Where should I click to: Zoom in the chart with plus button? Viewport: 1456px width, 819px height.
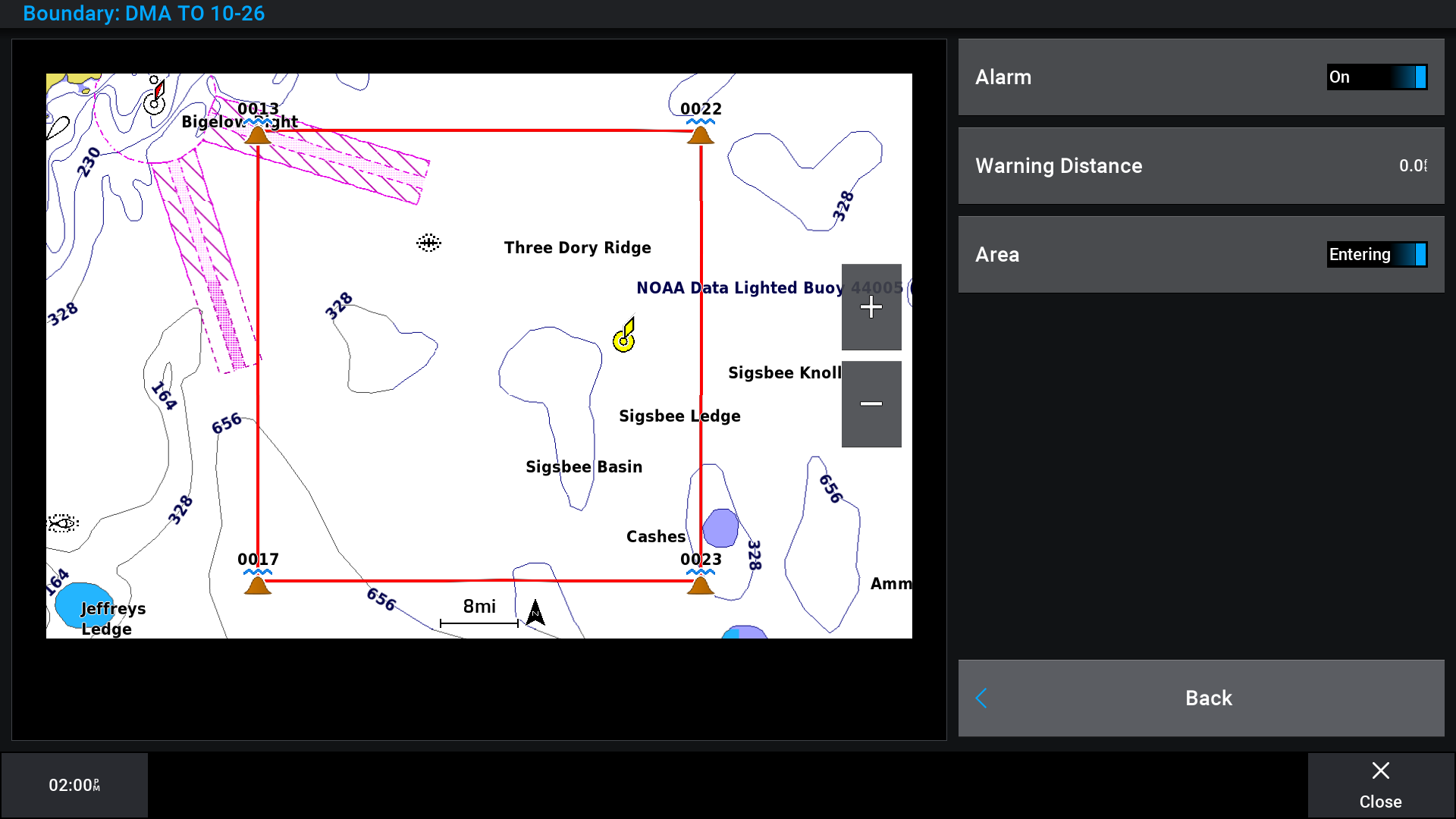[871, 307]
